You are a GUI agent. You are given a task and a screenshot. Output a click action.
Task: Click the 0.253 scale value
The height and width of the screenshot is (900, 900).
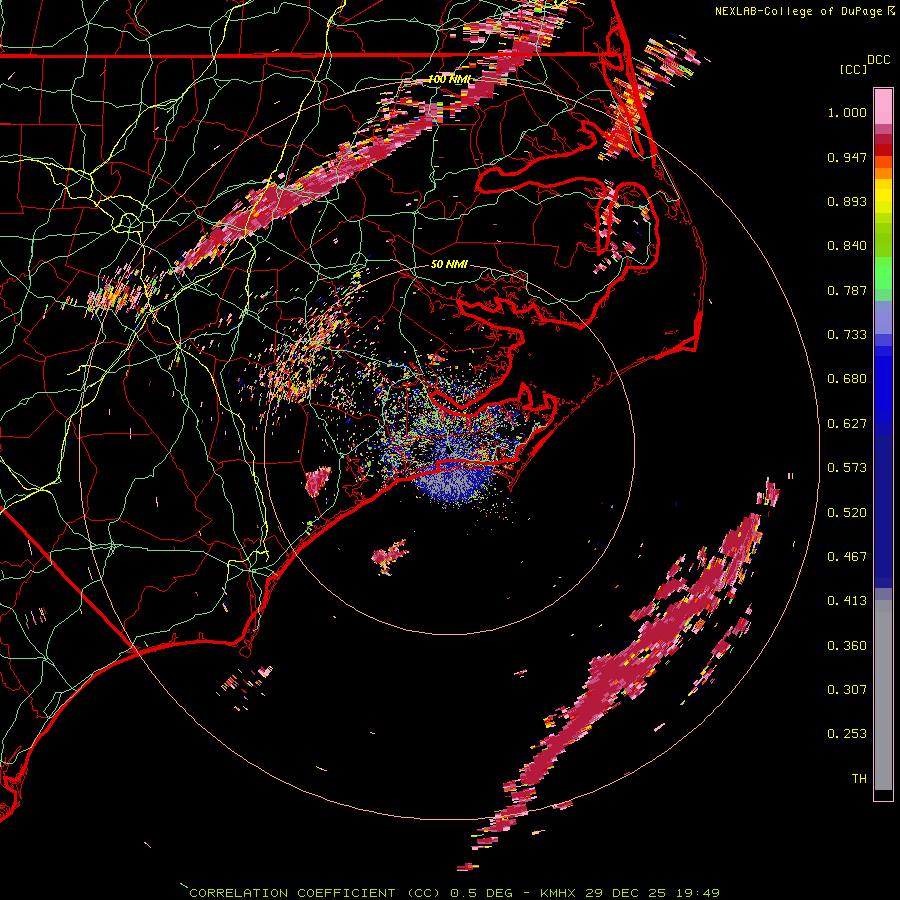[847, 734]
